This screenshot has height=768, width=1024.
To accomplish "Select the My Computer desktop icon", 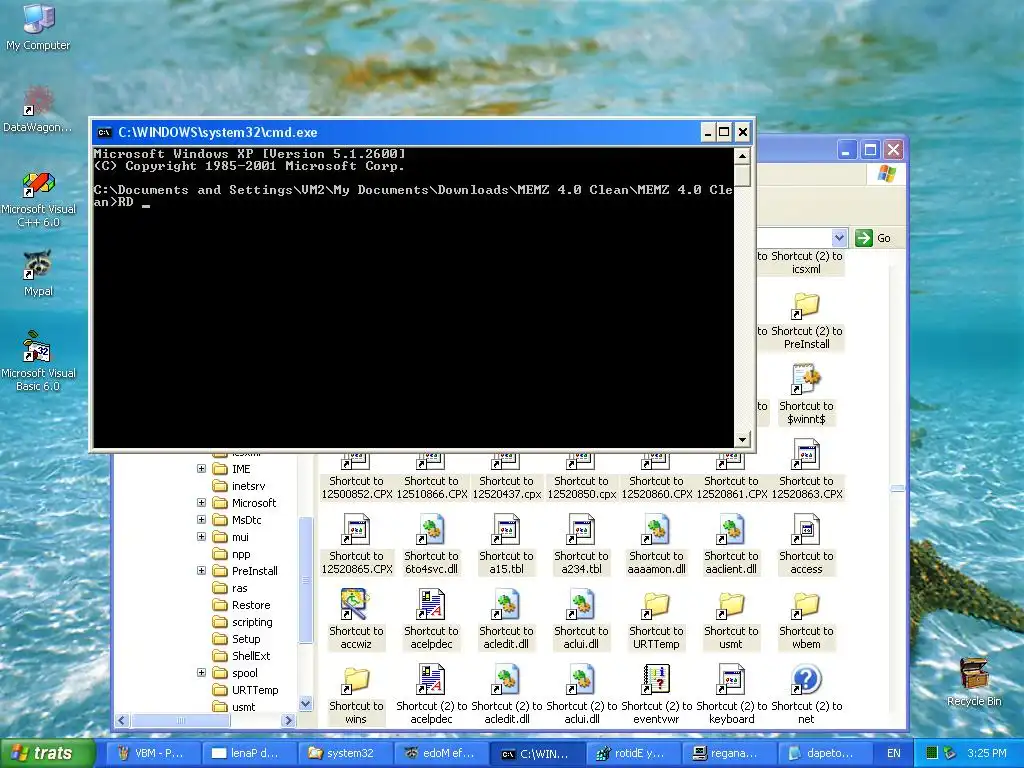I will point(38,27).
